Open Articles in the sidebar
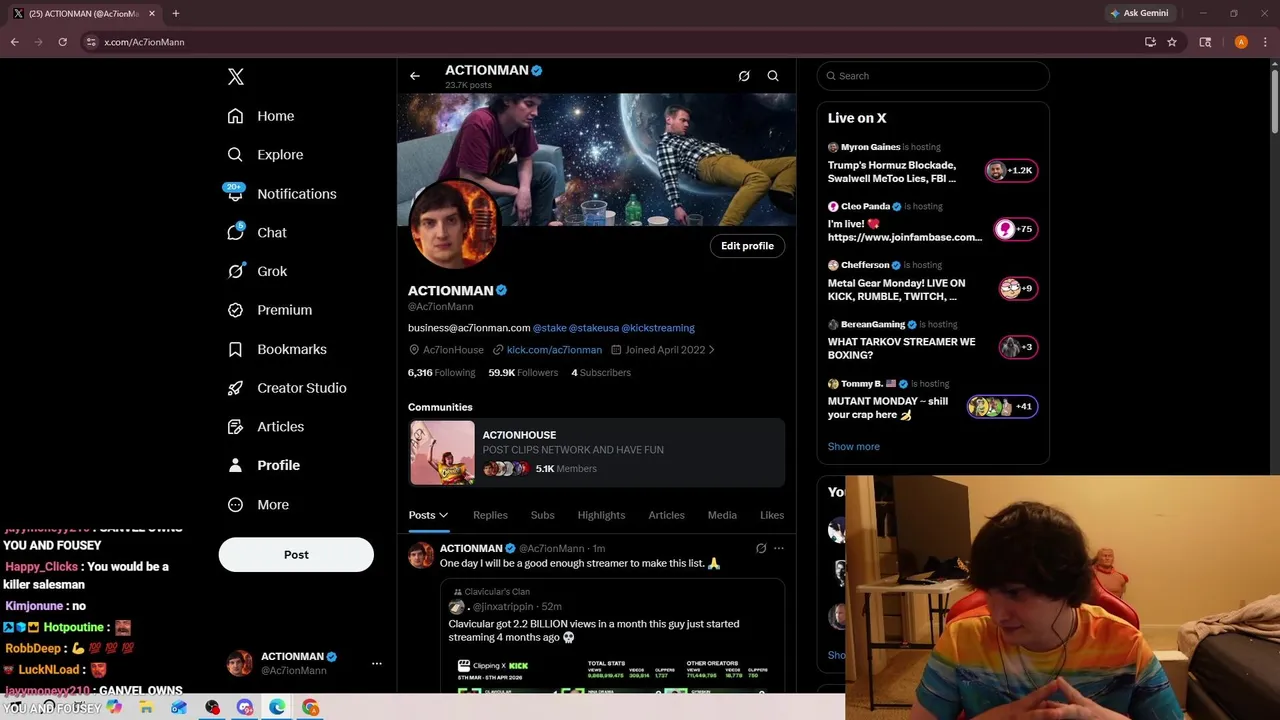 (x=266, y=426)
